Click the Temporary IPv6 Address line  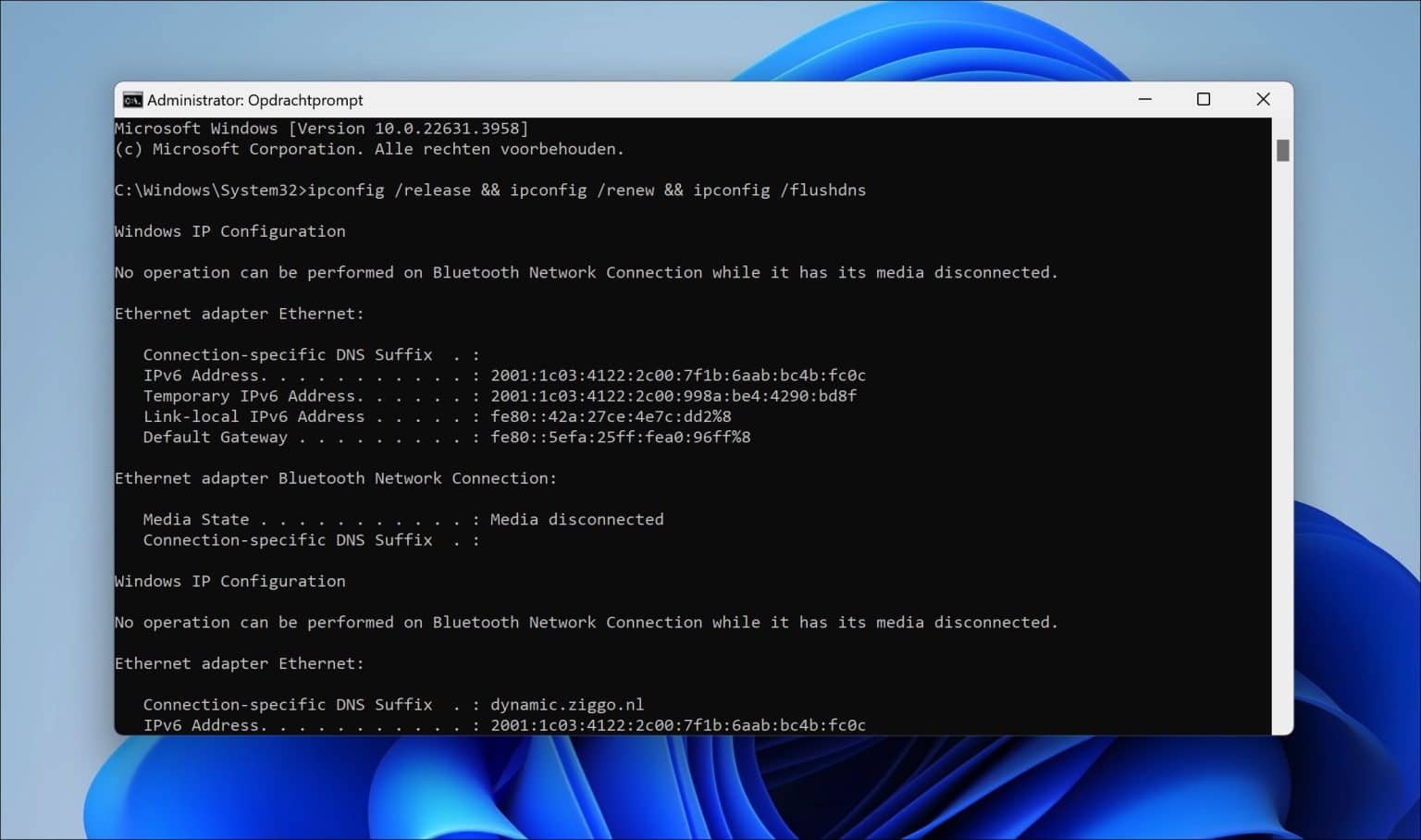pos(500,396)
